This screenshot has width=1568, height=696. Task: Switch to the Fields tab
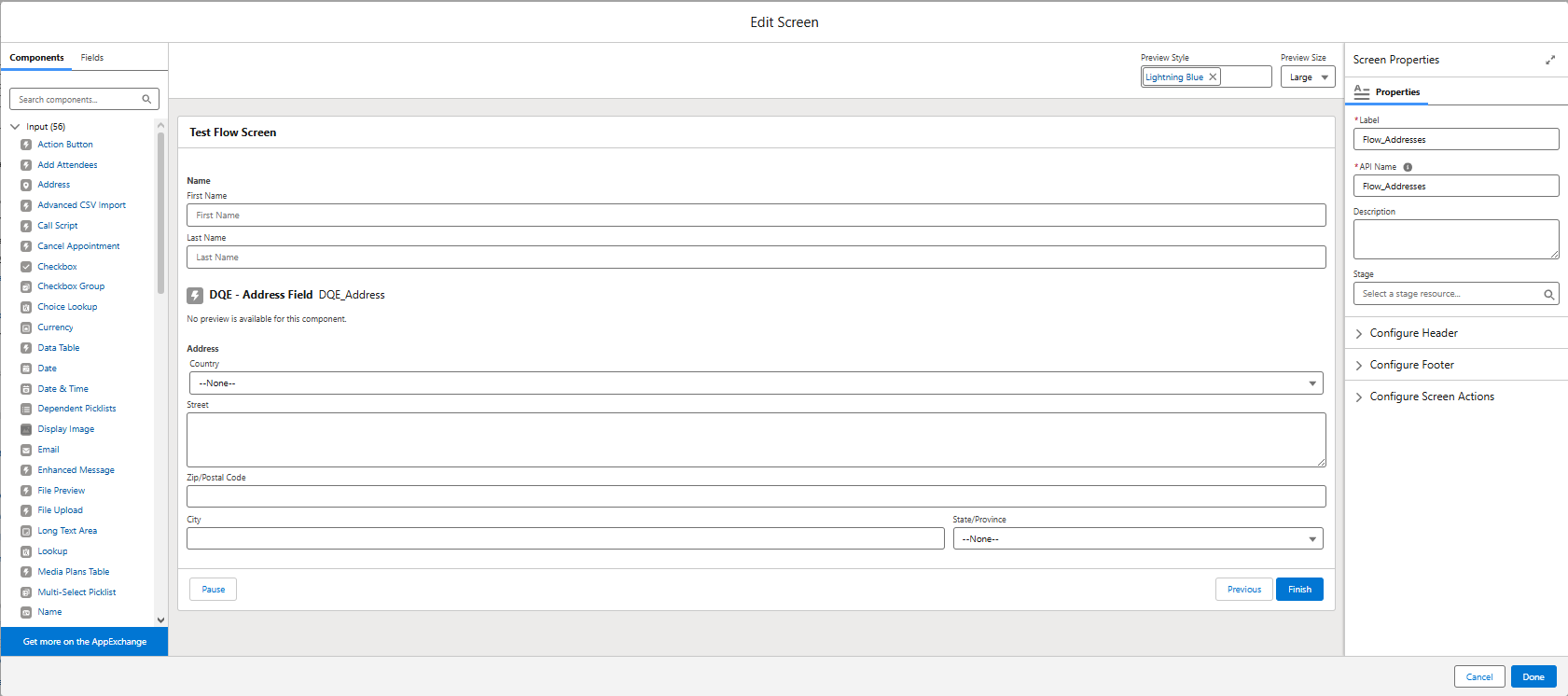click(x=91, y=58)
